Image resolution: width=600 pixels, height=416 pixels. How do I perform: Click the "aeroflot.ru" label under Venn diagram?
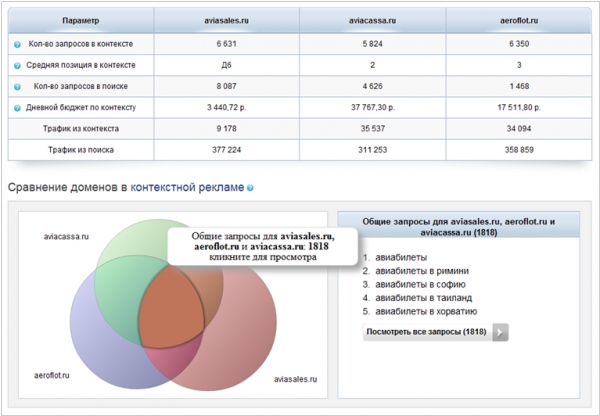tap(52, 375)
